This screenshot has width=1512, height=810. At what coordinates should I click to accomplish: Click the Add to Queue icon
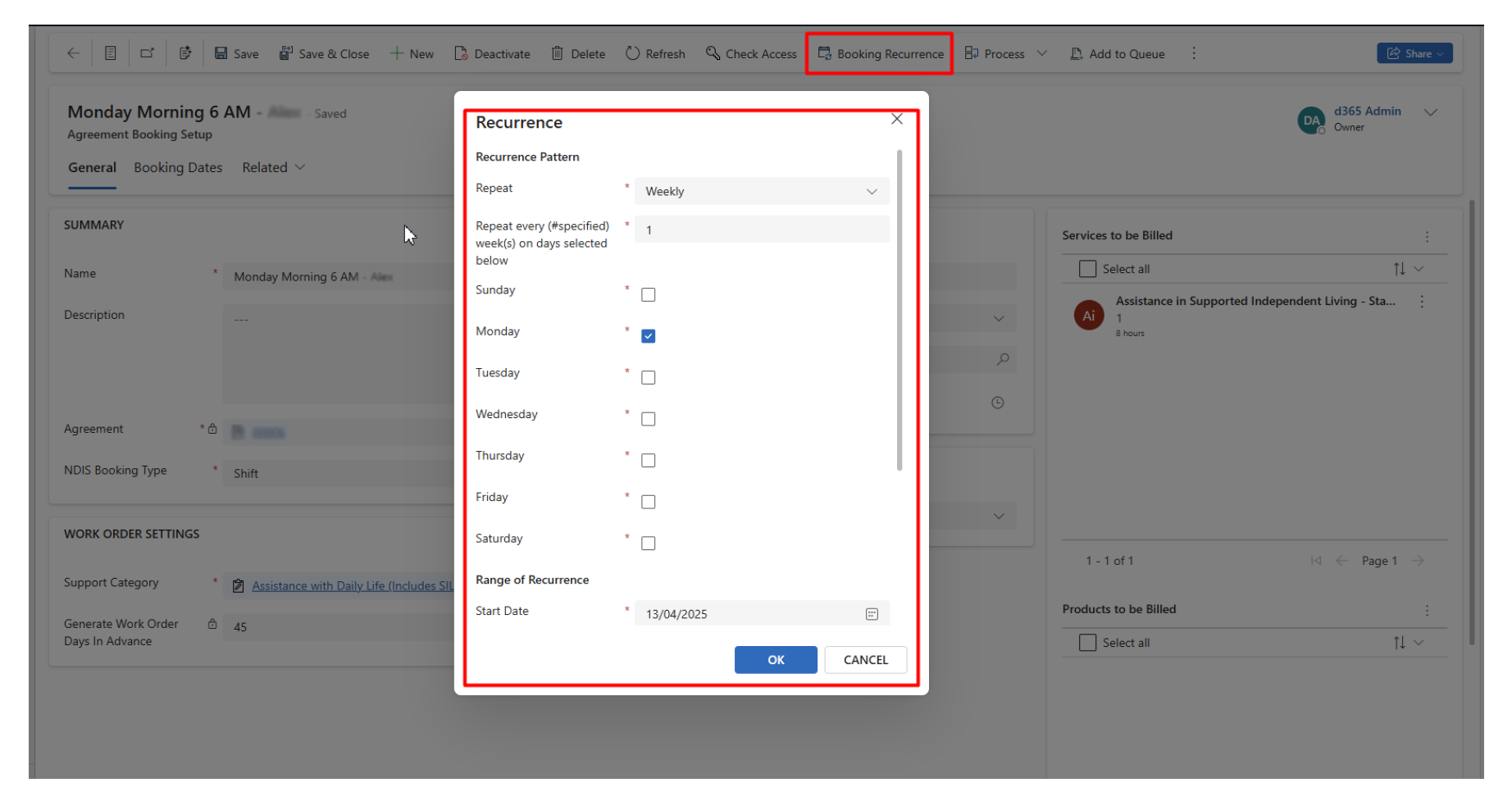(x=1077, y=53)
